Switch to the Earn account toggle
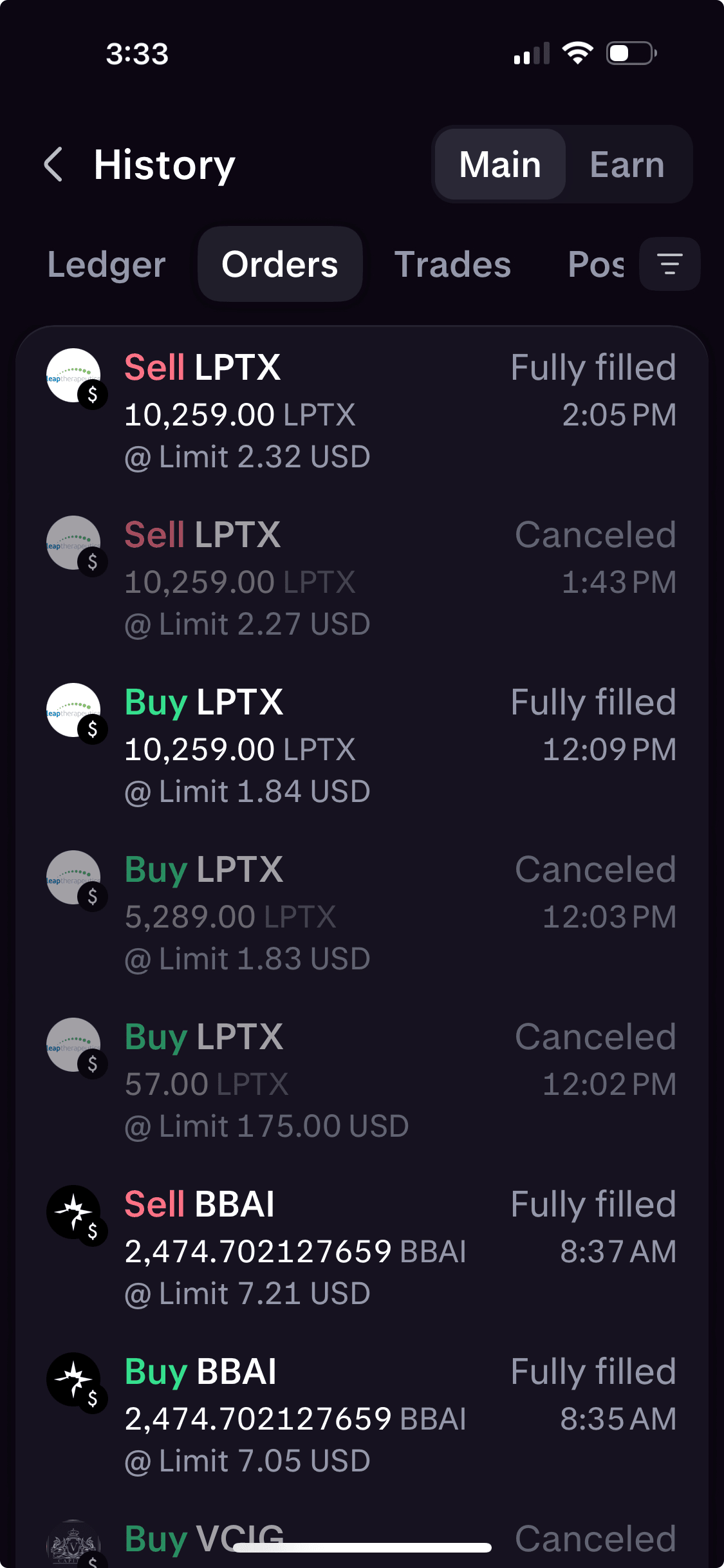Screen dimensions: 724x1568 click(x=627, y=164)
